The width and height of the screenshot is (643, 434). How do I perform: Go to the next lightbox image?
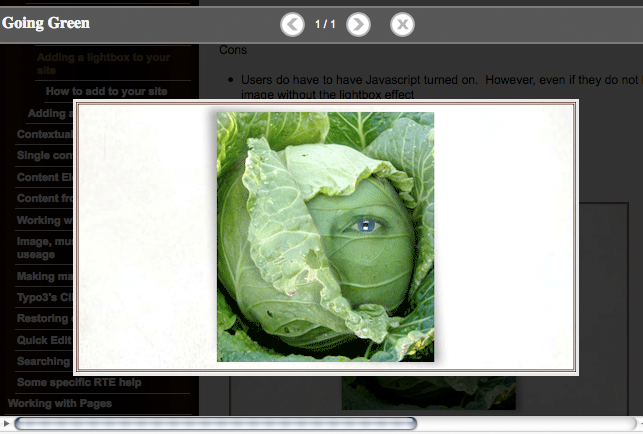click(x=358, y=24)
